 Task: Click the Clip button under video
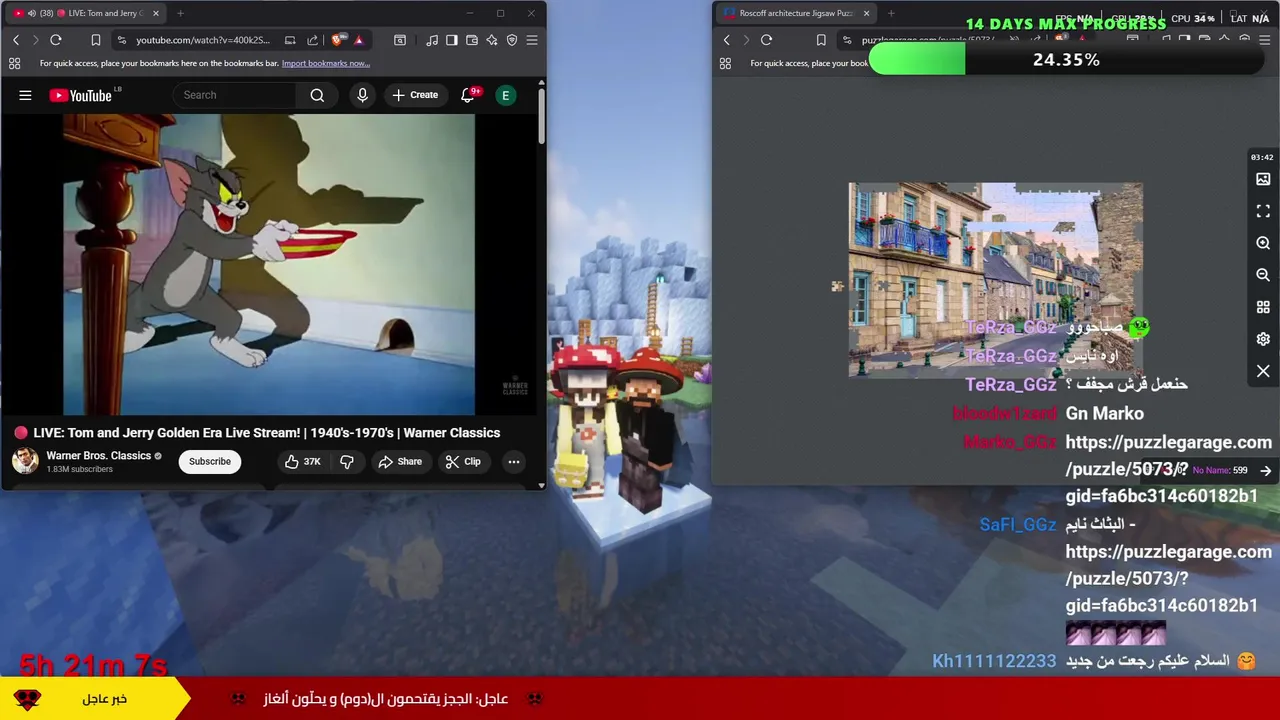pos(463,461)
